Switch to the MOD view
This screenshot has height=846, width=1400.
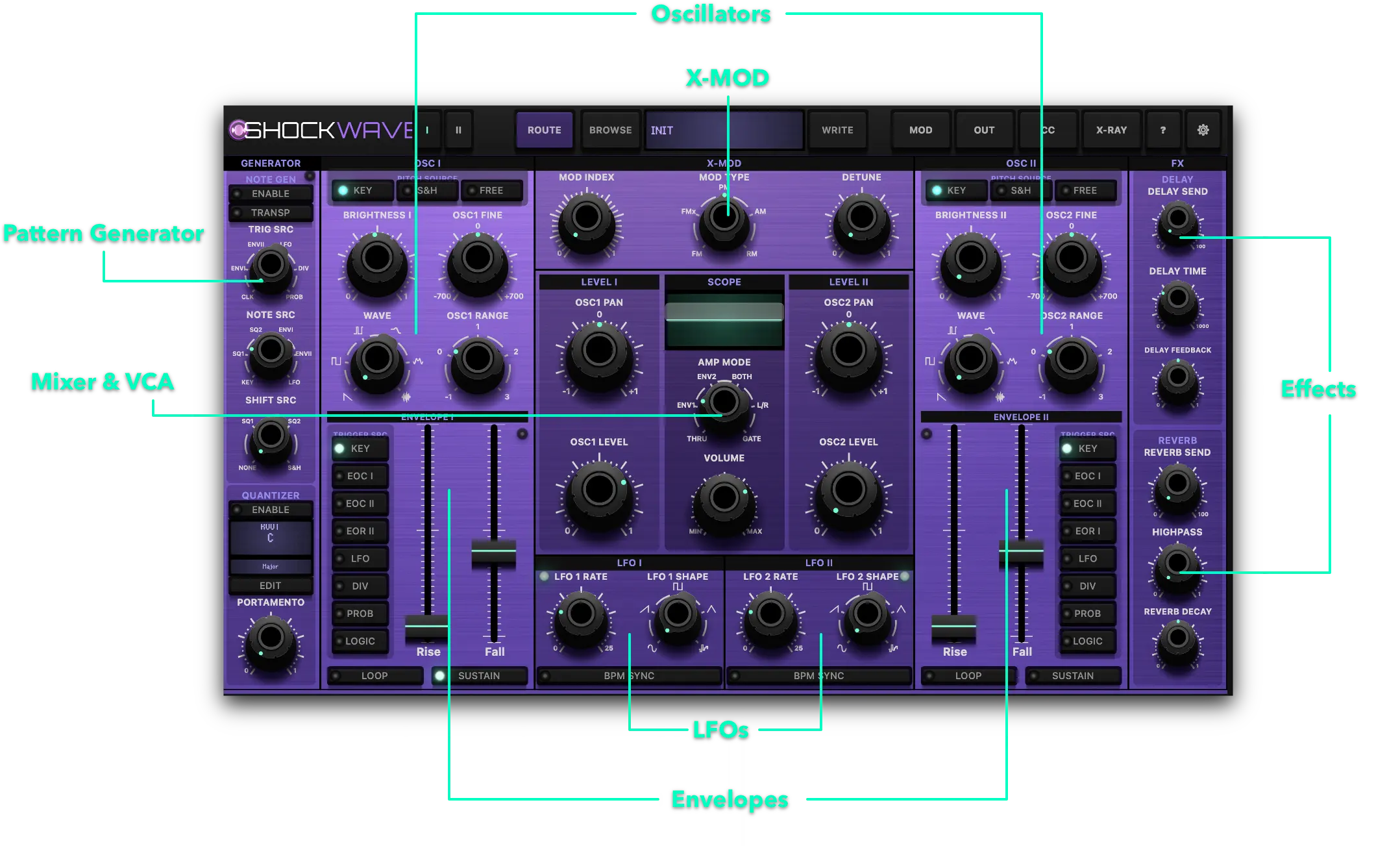920,130
